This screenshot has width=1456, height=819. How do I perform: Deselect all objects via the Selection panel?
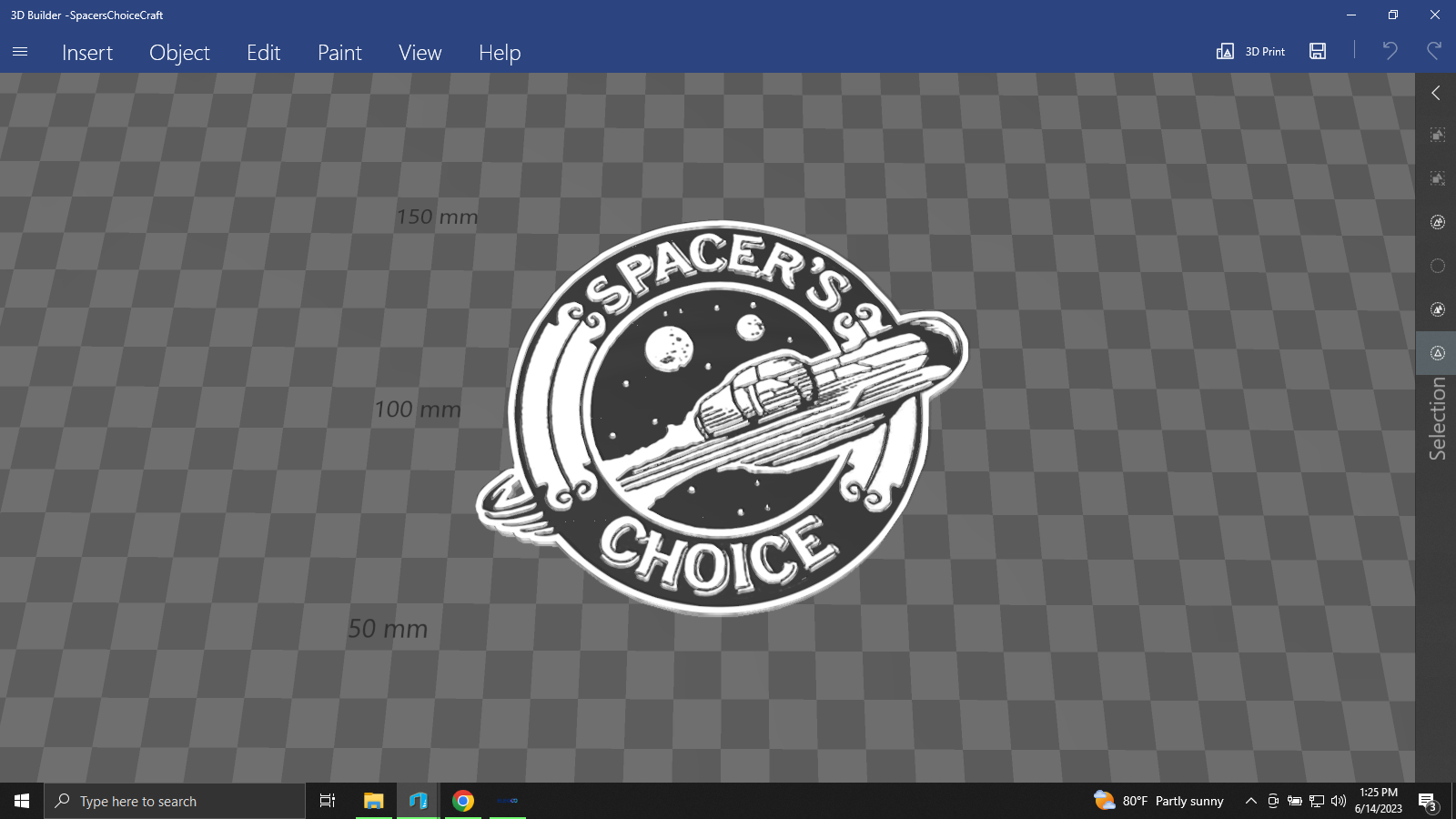1436,177
